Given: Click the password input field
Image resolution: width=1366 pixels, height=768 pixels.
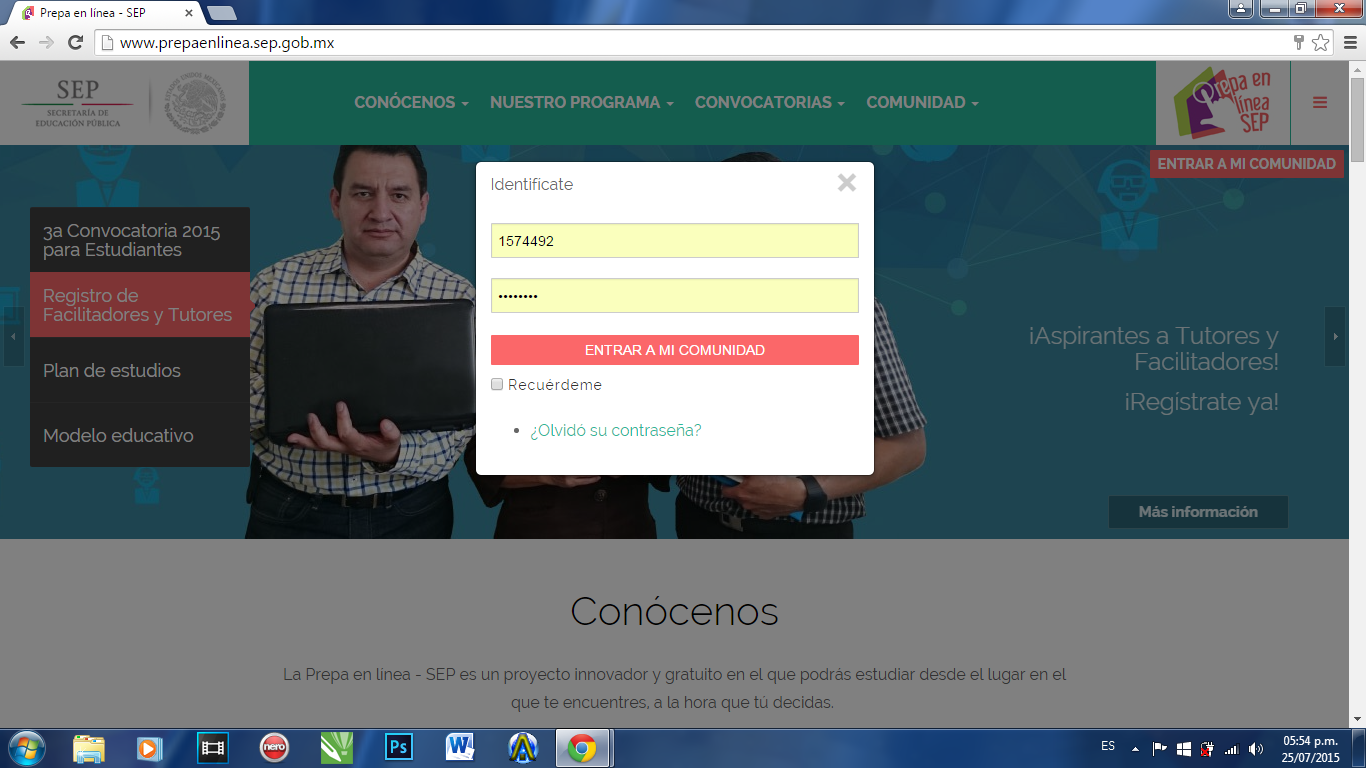Looking at the screenshot, I should (675, 296).
